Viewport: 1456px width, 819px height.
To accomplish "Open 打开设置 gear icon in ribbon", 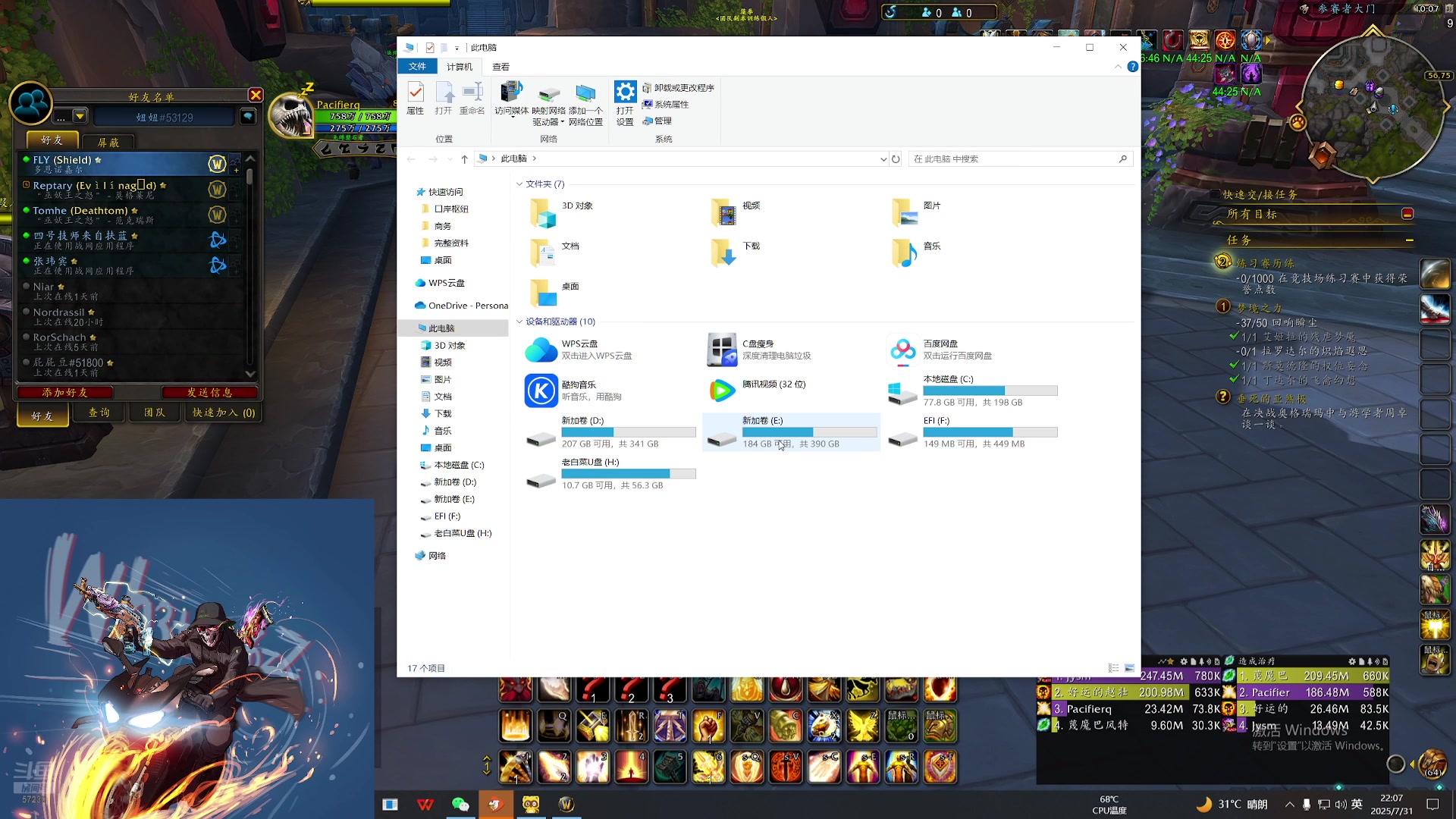I will pyautogui.click(x=625, y=105).
